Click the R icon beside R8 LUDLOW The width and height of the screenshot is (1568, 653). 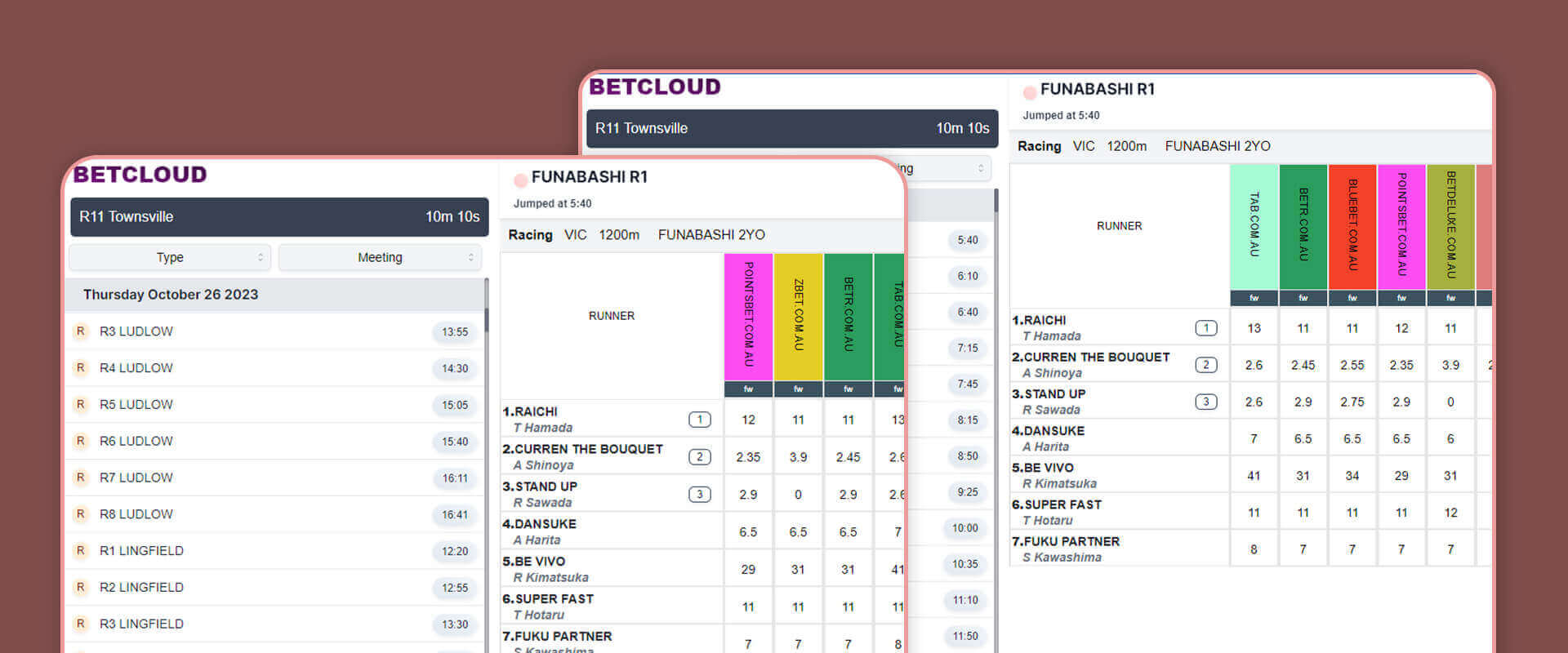80,514
